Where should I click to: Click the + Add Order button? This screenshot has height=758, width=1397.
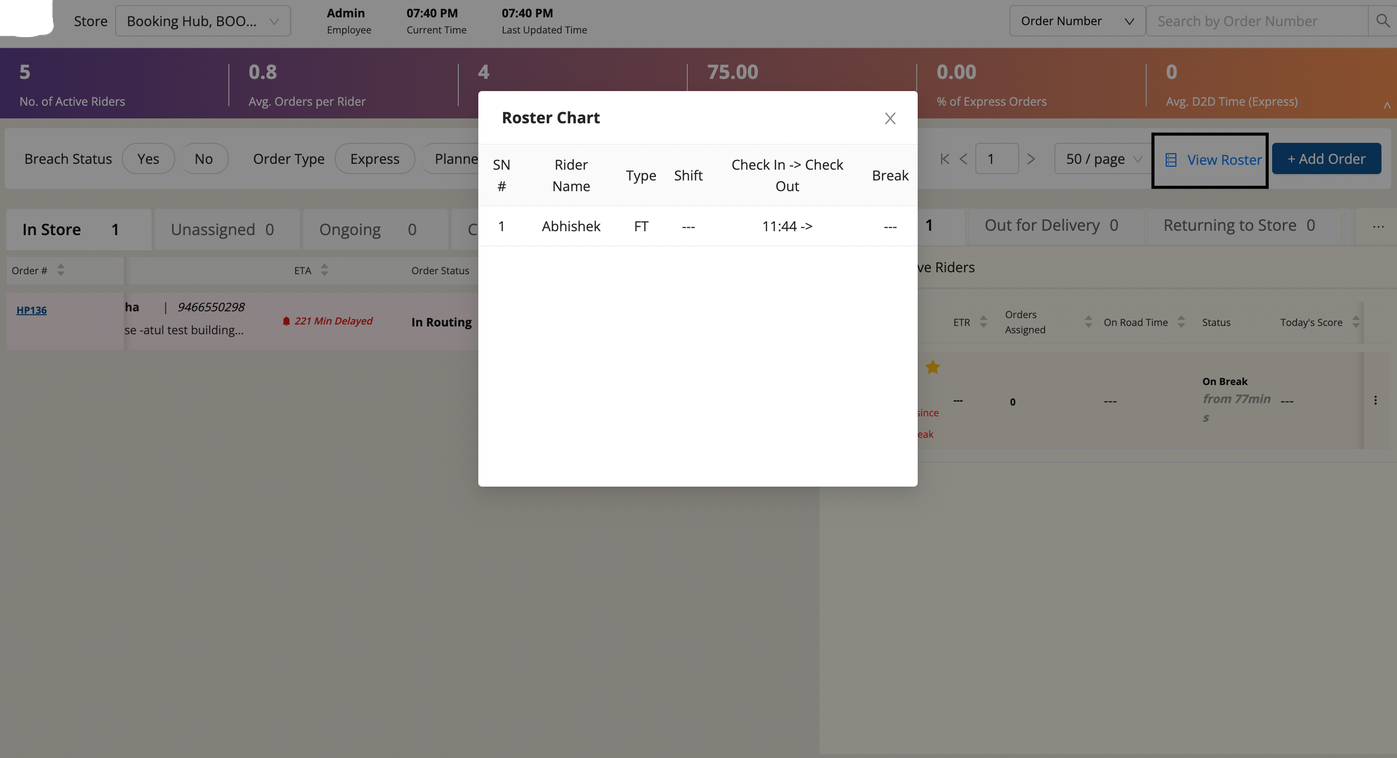pyautogui.click(x=1325, y=159)
